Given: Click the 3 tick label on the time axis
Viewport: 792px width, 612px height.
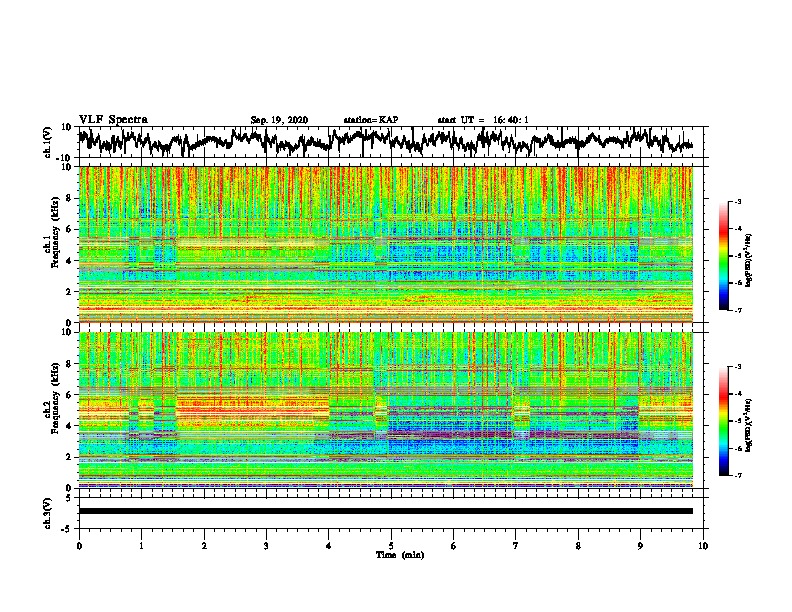Looking at the screenshot, I should (266, 546).
